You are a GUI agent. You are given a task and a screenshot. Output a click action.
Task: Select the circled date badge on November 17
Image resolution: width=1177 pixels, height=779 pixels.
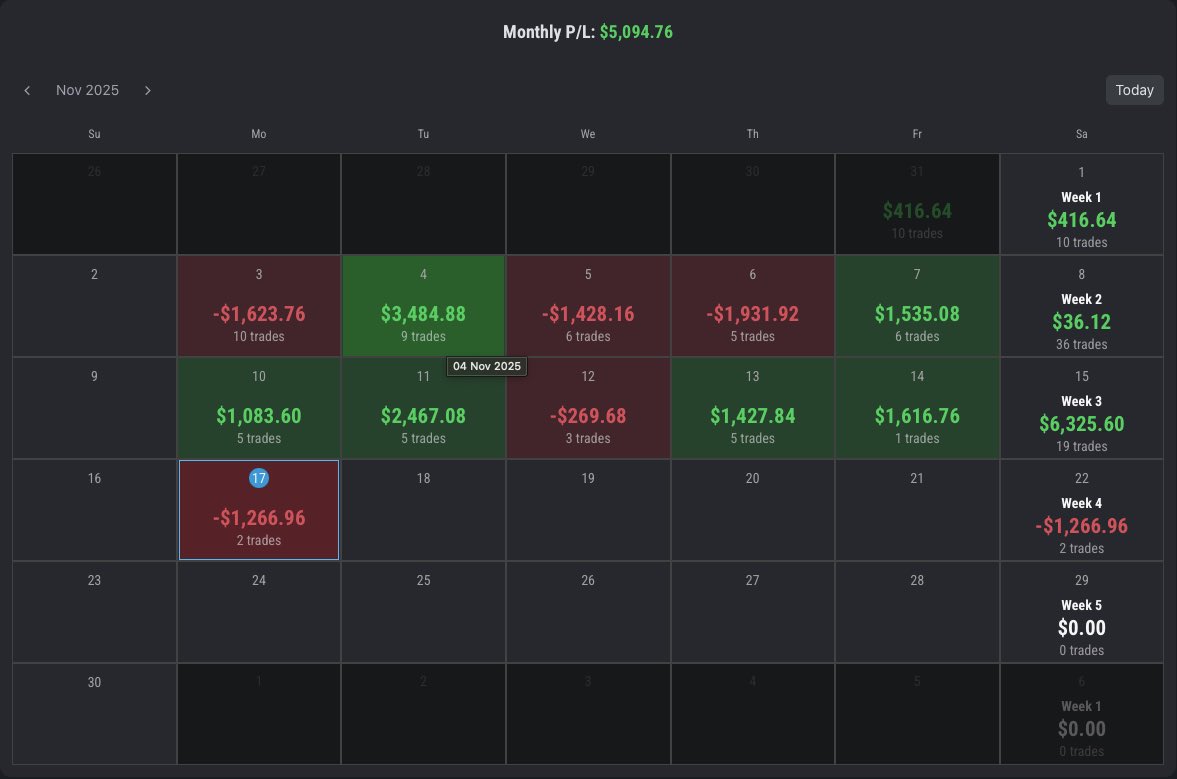click(259, 478)
